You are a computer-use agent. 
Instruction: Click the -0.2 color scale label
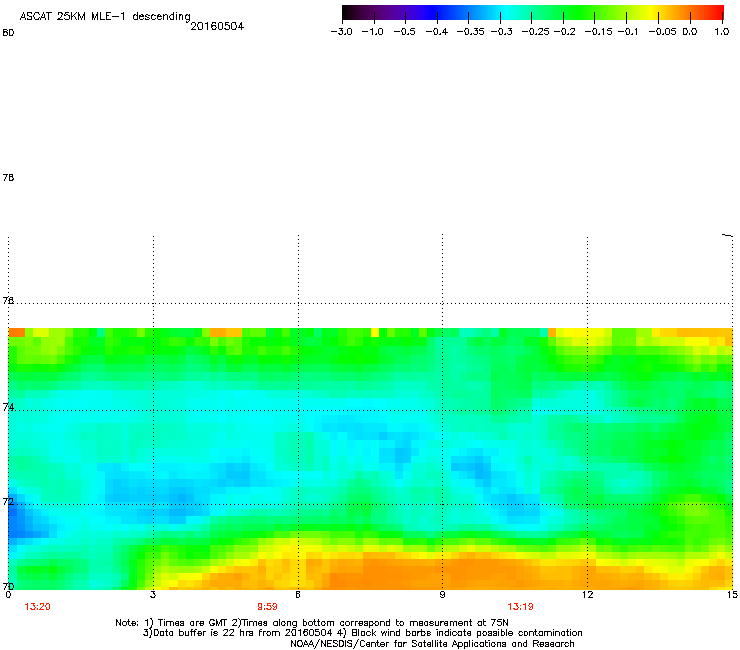pyautogui.click(x=565, y=32)
